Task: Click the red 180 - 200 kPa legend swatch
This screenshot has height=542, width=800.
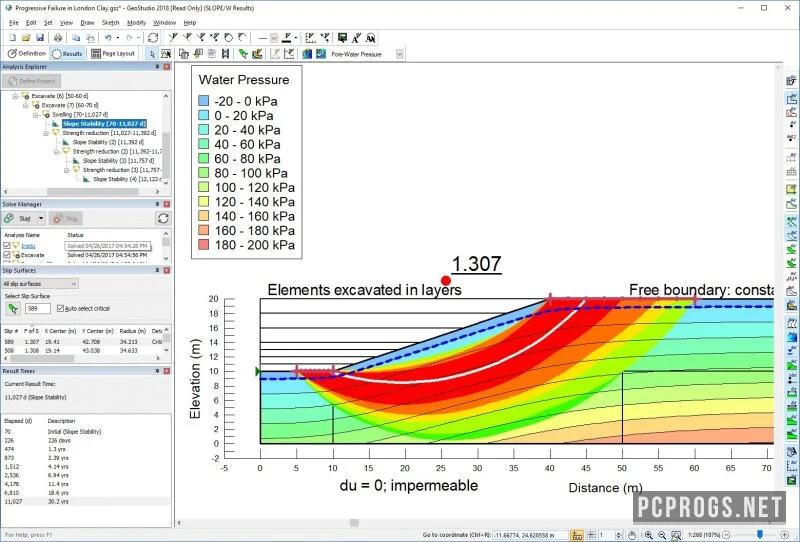Action: pos(204,245)
